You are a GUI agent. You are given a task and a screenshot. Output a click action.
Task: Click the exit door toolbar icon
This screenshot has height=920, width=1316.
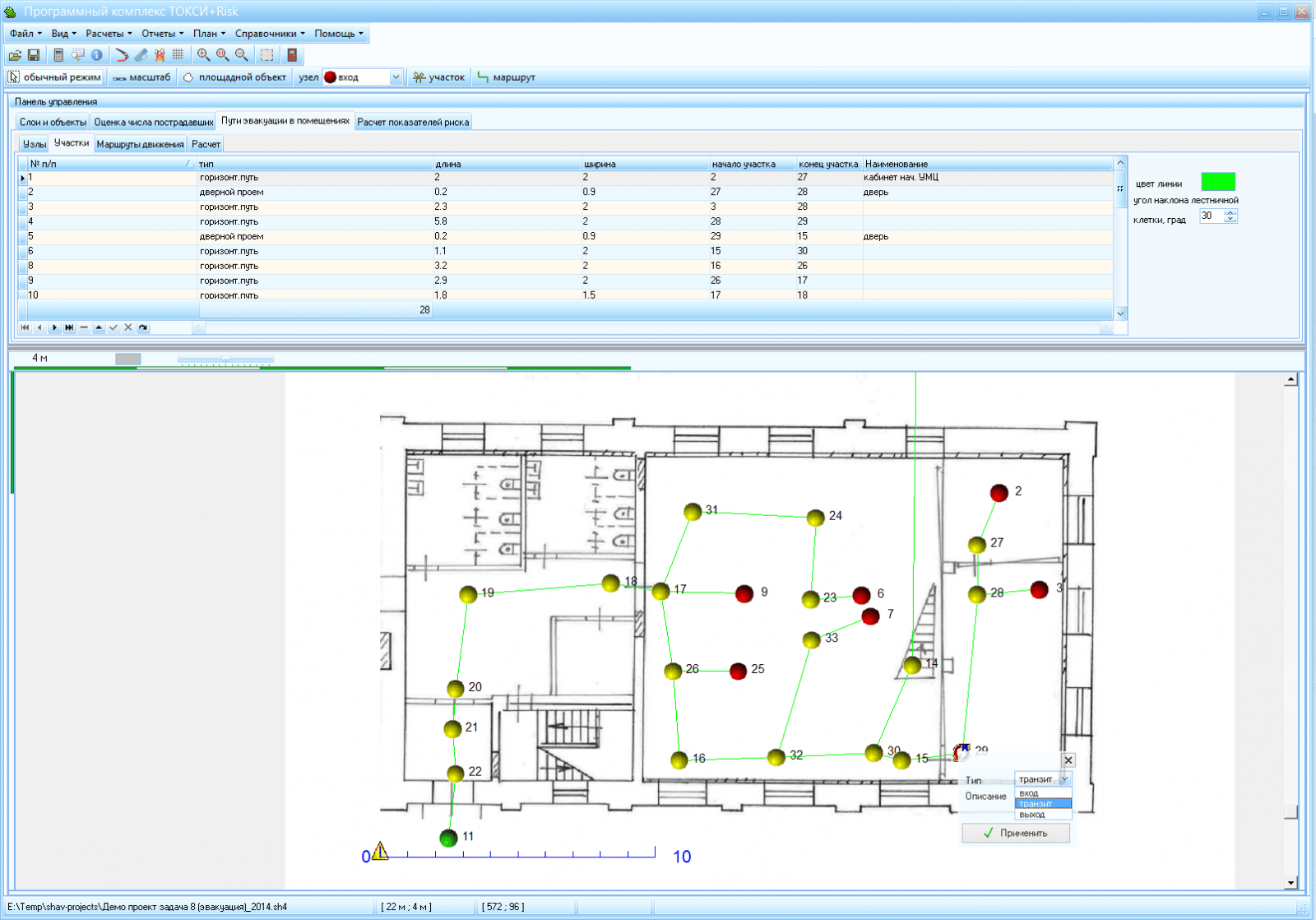(x=291, y=55)
